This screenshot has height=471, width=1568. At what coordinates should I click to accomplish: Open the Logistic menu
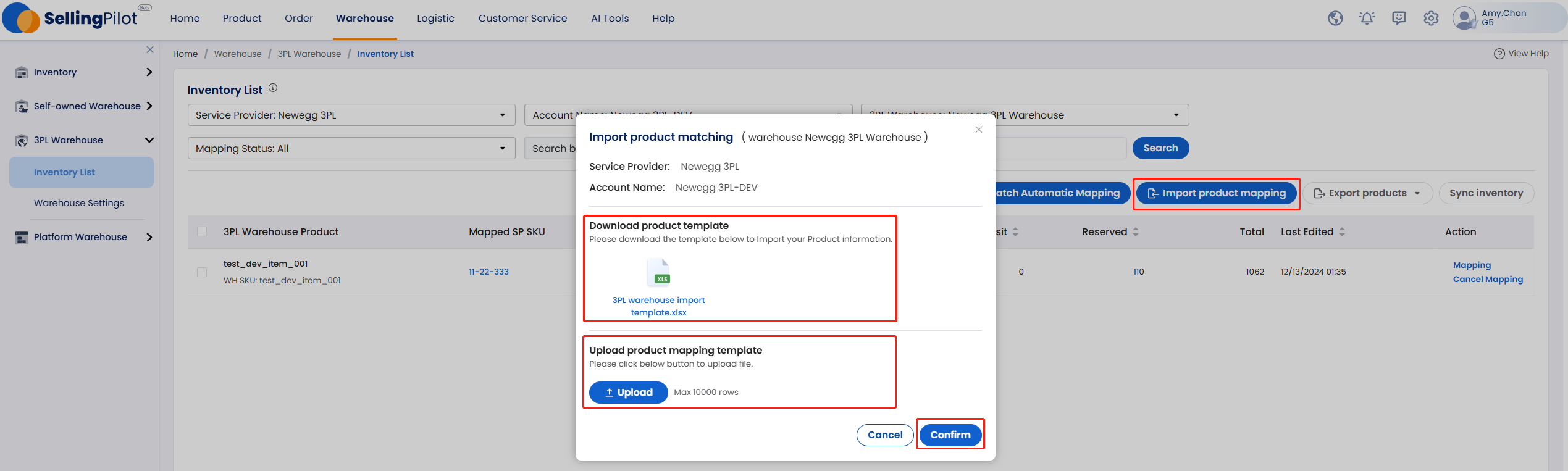click(x=435, y=19)
